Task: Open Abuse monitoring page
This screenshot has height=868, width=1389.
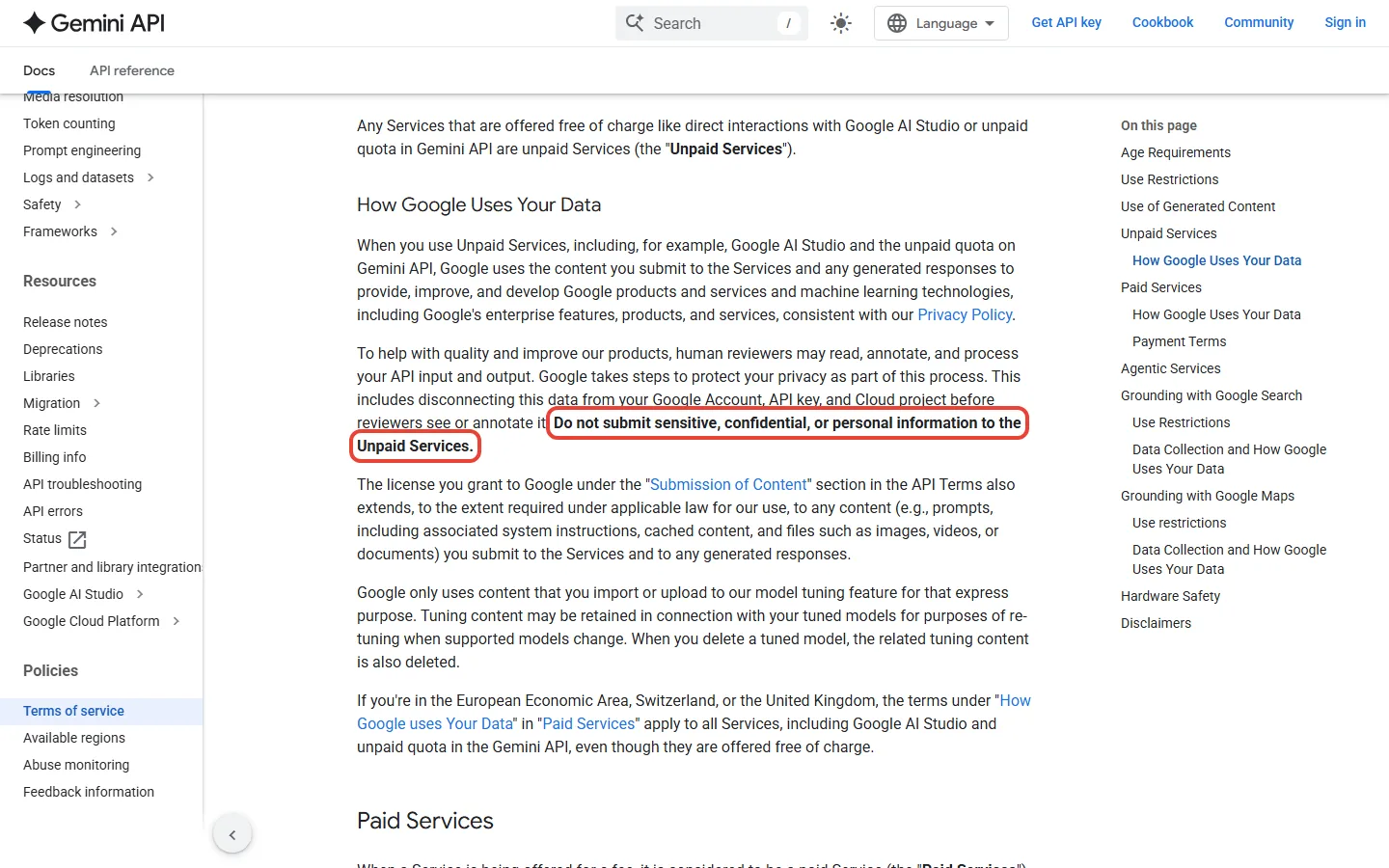Action: pyautogui.click(x=76, y=765)
